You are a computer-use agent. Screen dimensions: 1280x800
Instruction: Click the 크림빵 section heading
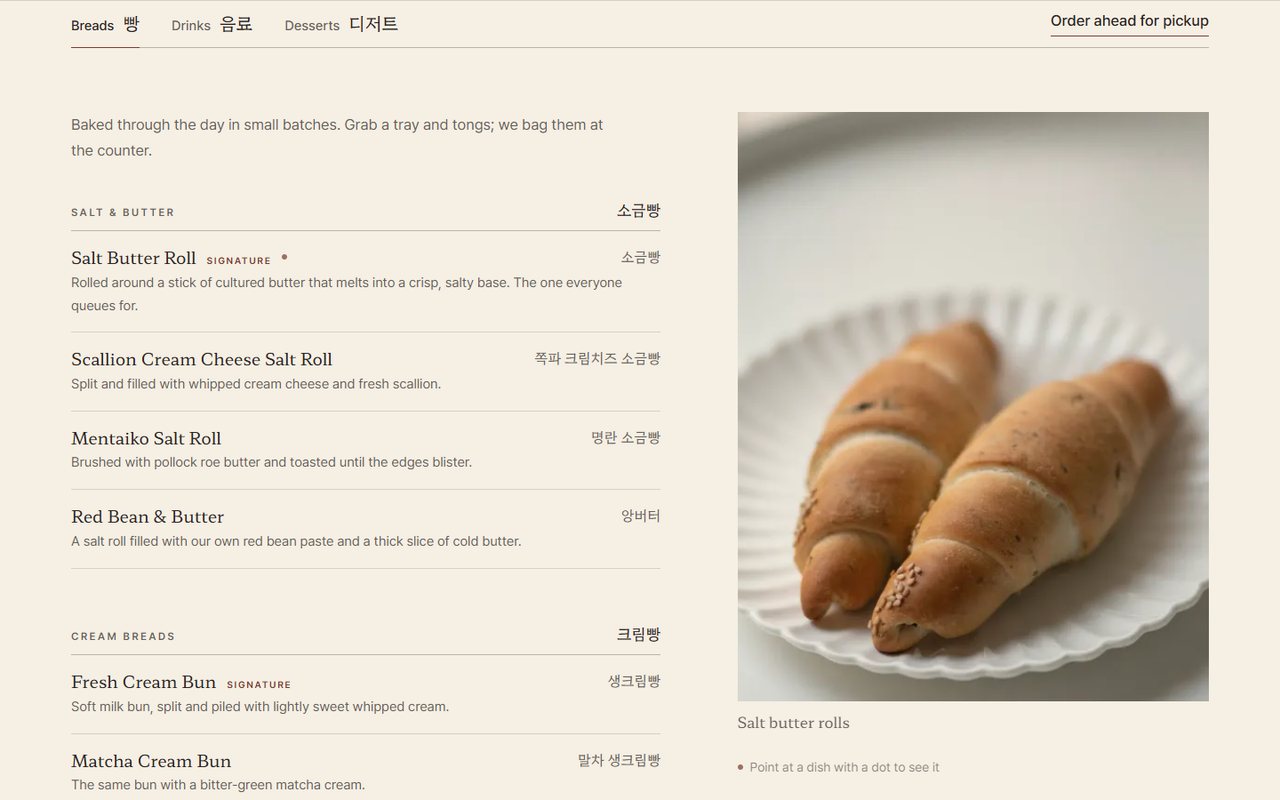click(x=638, y=635)
